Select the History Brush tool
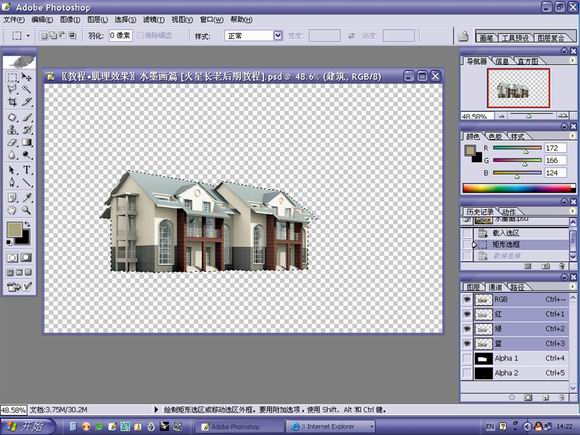The image size is (580, 435). point(27,130)
